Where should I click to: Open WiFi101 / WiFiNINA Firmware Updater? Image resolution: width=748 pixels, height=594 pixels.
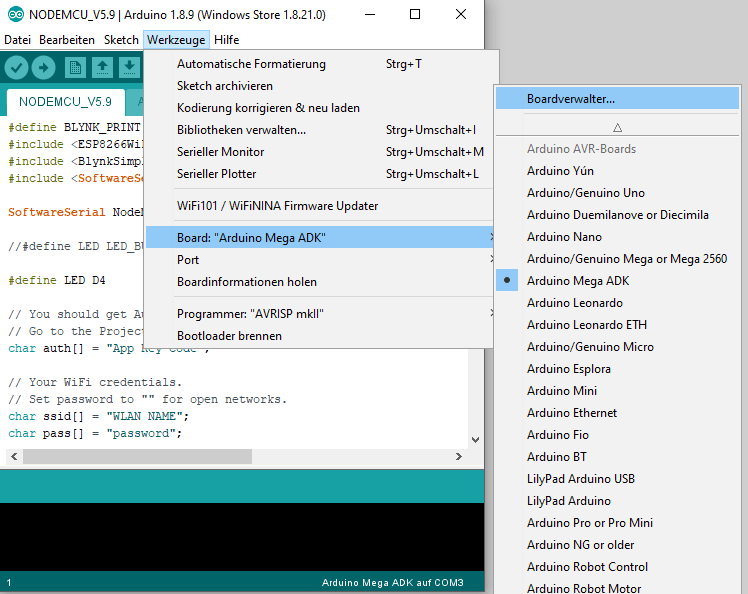(x=319, y=206)
